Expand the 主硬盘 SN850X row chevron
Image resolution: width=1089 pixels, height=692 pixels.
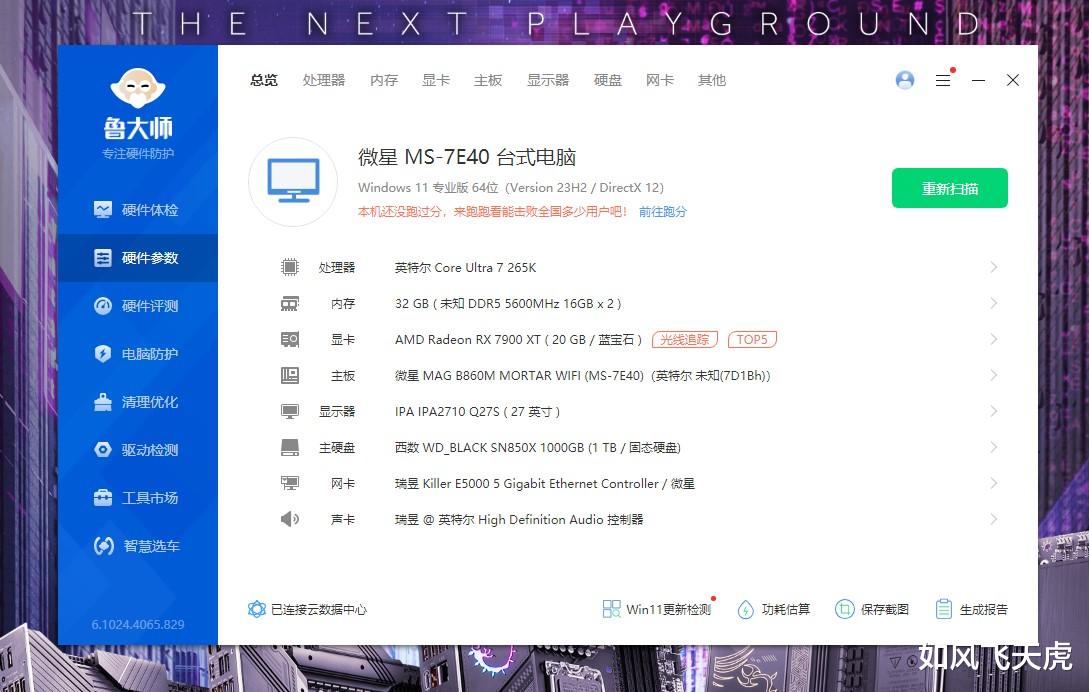993,447
